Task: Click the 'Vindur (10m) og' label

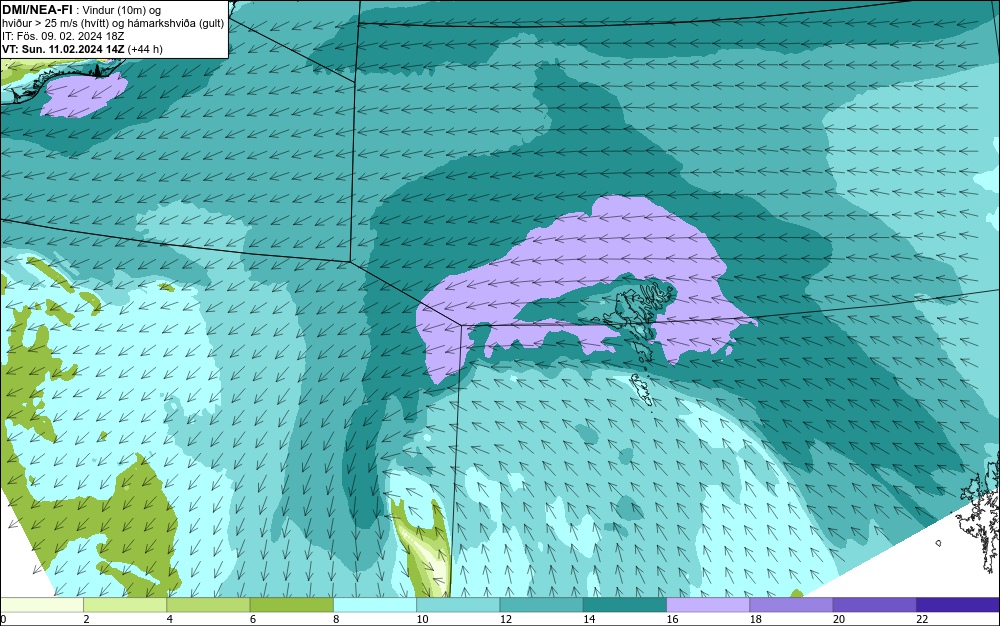Action: tap(122, 10)
